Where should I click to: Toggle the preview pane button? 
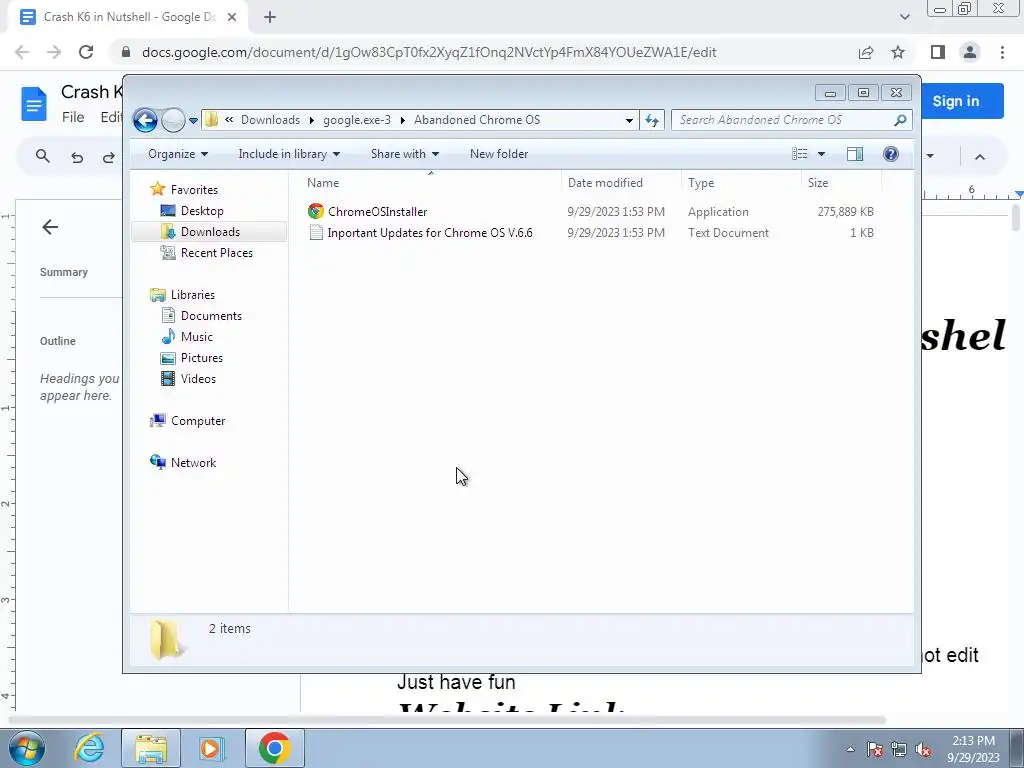click(855, 154)
